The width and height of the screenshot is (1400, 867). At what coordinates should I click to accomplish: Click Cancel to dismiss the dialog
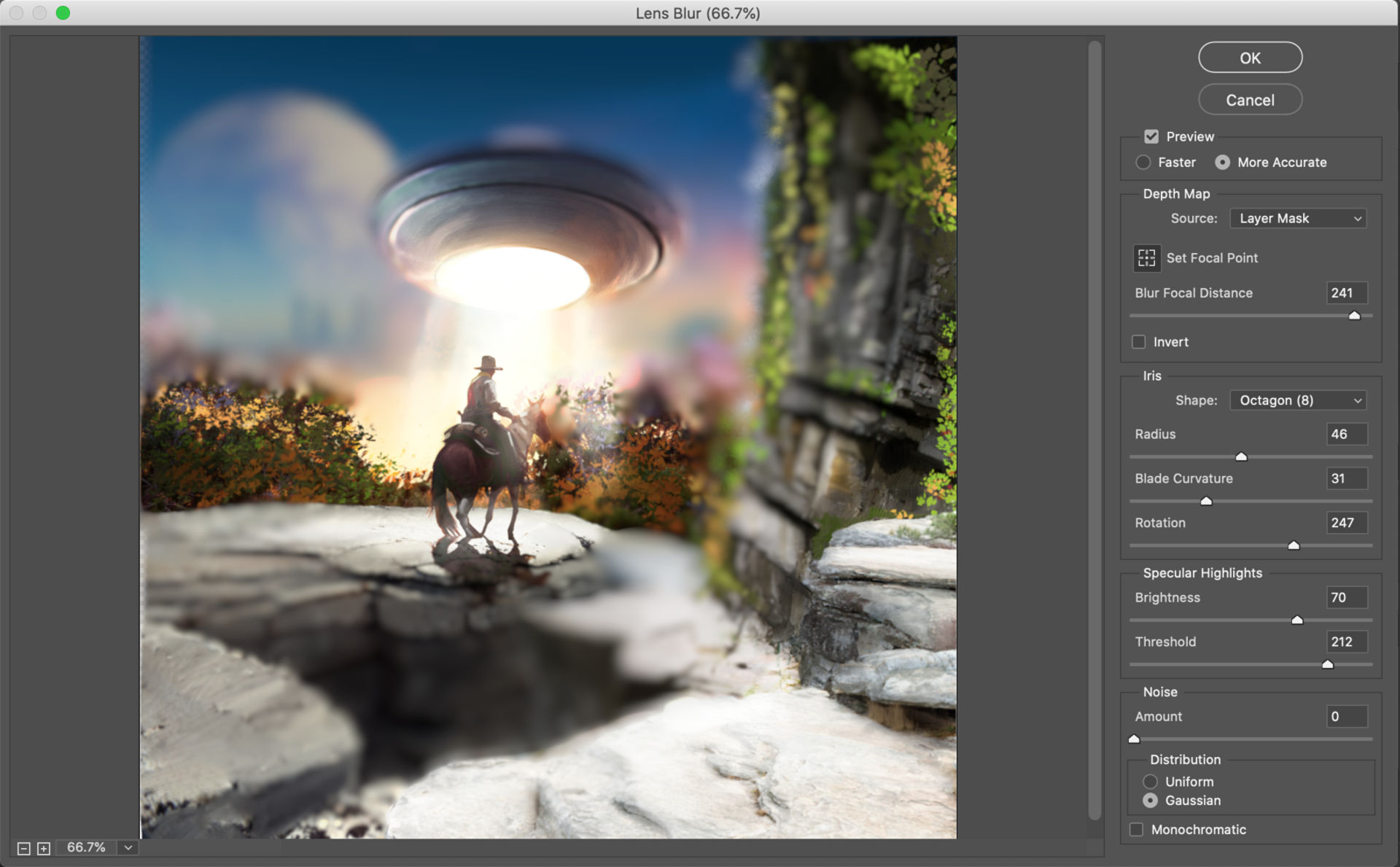[1250, 99]
